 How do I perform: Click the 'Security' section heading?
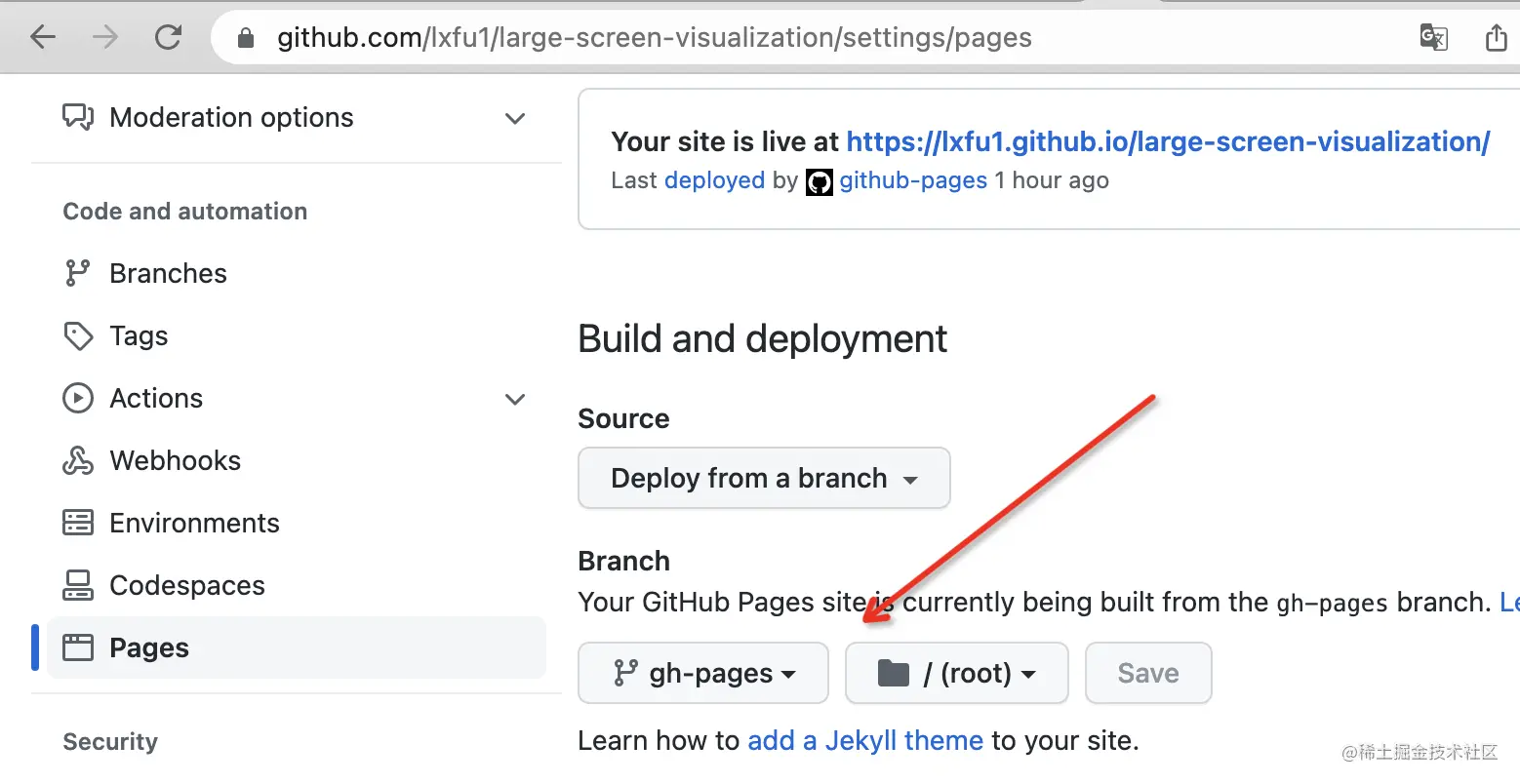tap(110, 742)
